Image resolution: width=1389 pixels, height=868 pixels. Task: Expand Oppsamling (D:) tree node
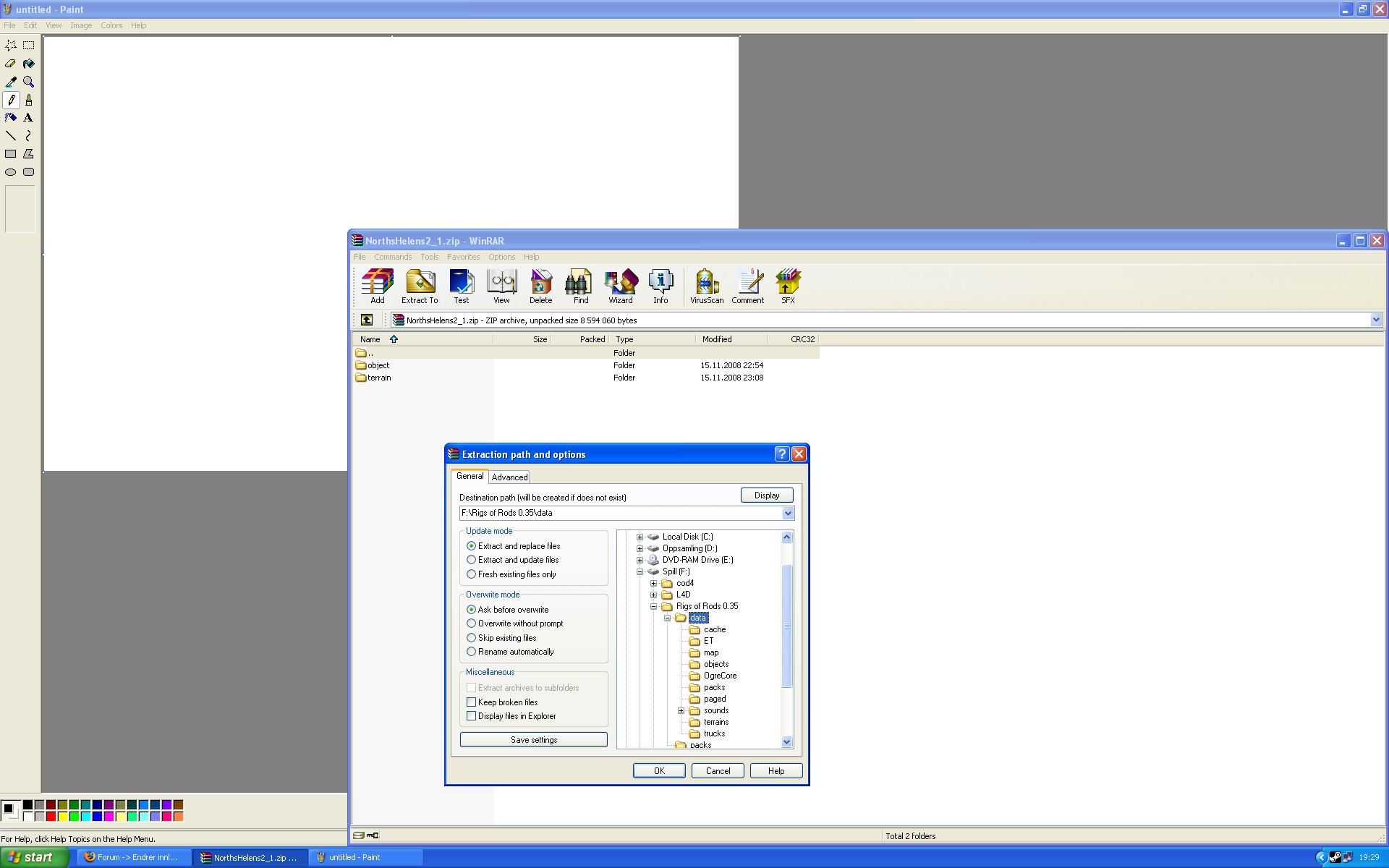click(x=640, y=548)
